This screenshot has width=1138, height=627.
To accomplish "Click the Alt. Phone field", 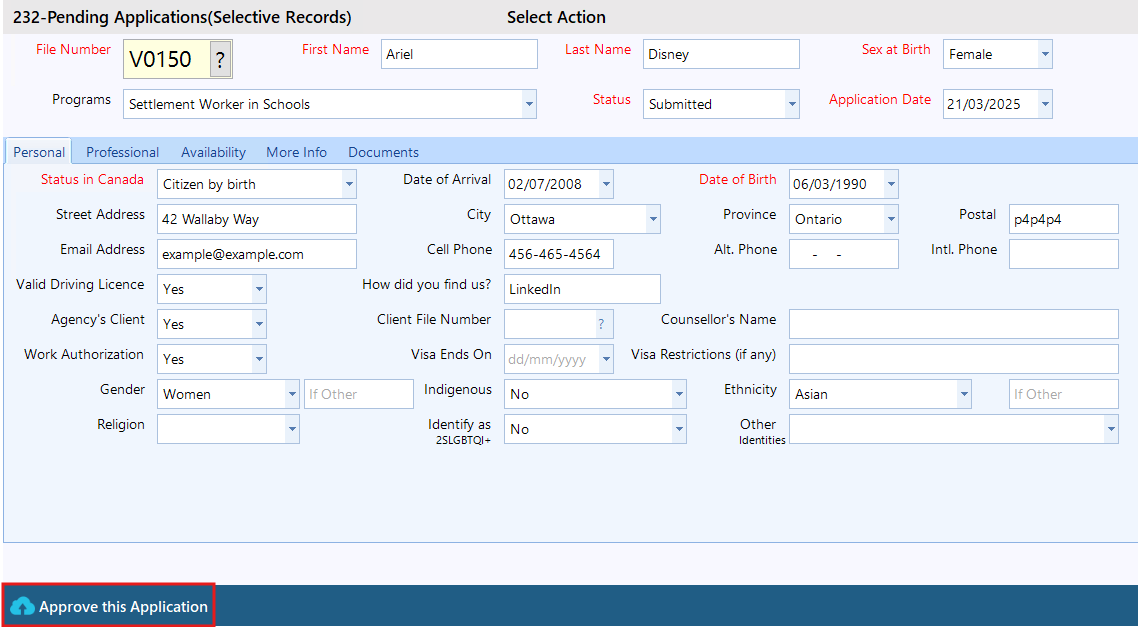I will (844, 254).
